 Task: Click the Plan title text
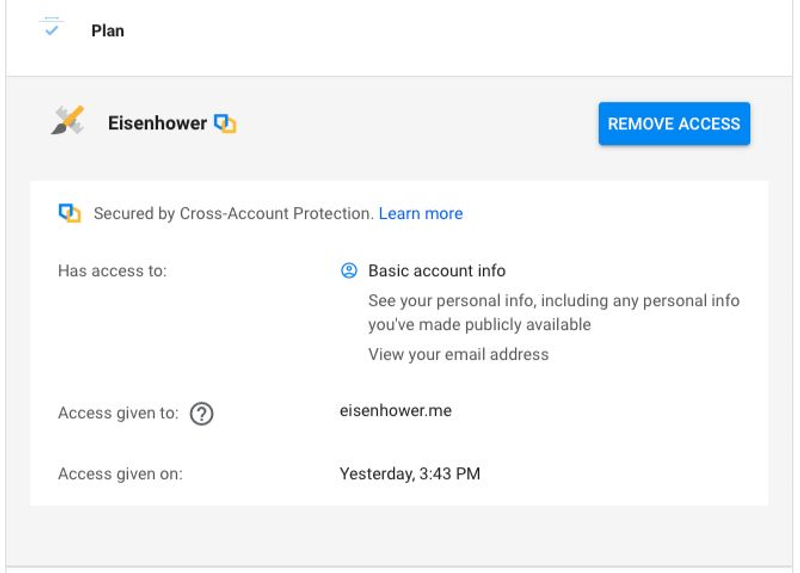pos(108,31)
